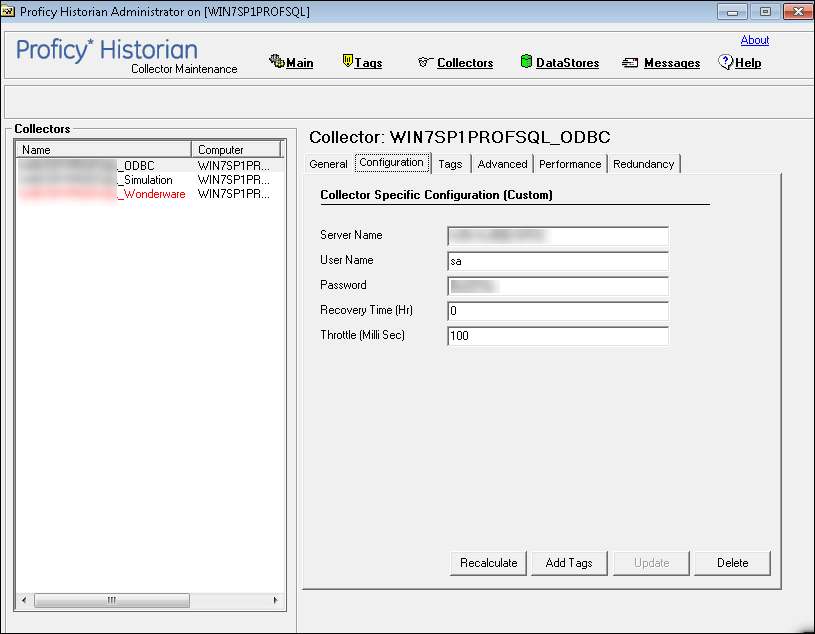
Task: Click the application icon in title bar
Action: pyautogui.click(x=8, y=11)
